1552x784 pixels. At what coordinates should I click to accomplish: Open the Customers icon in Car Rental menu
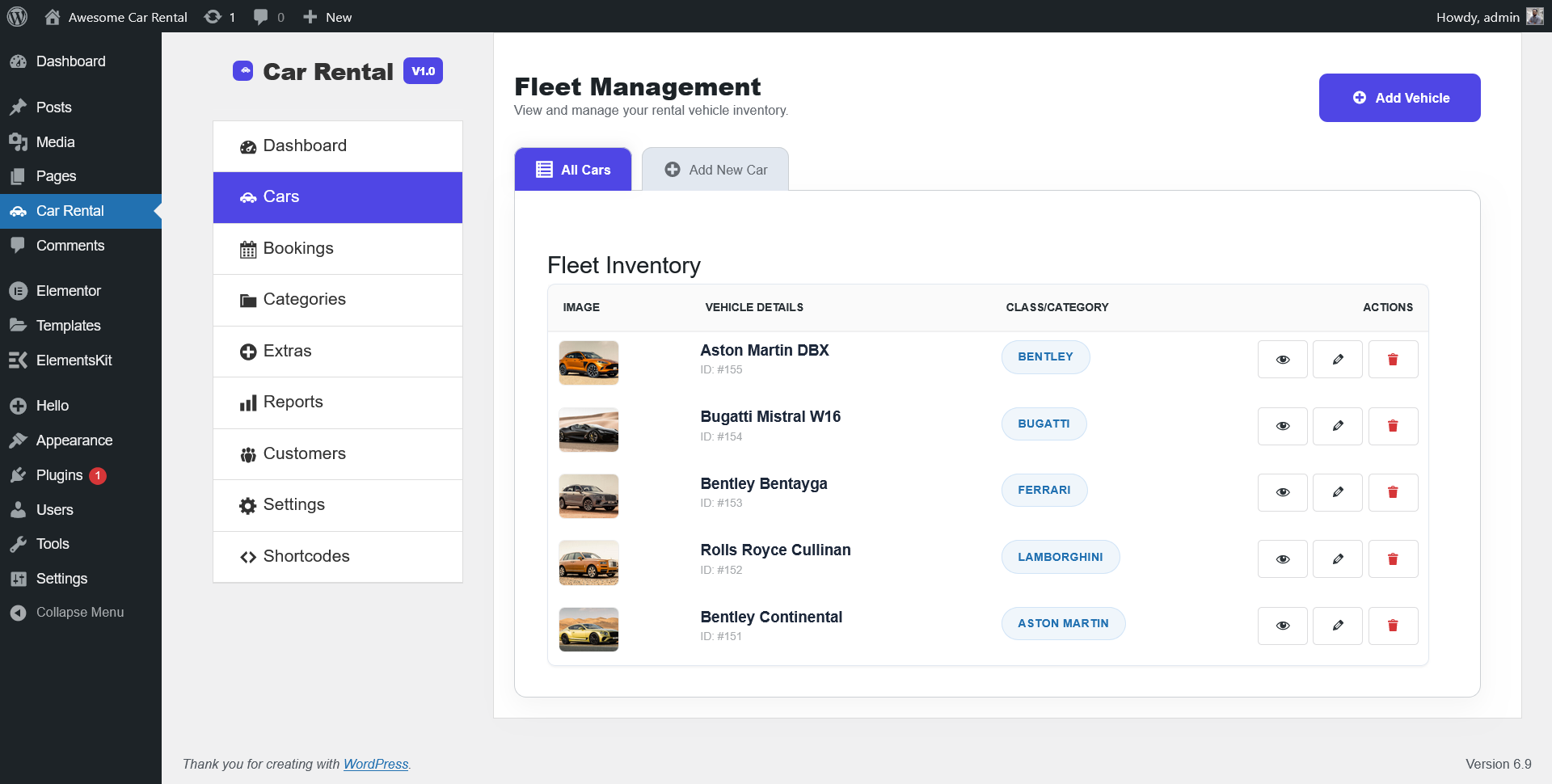[247, 453]
